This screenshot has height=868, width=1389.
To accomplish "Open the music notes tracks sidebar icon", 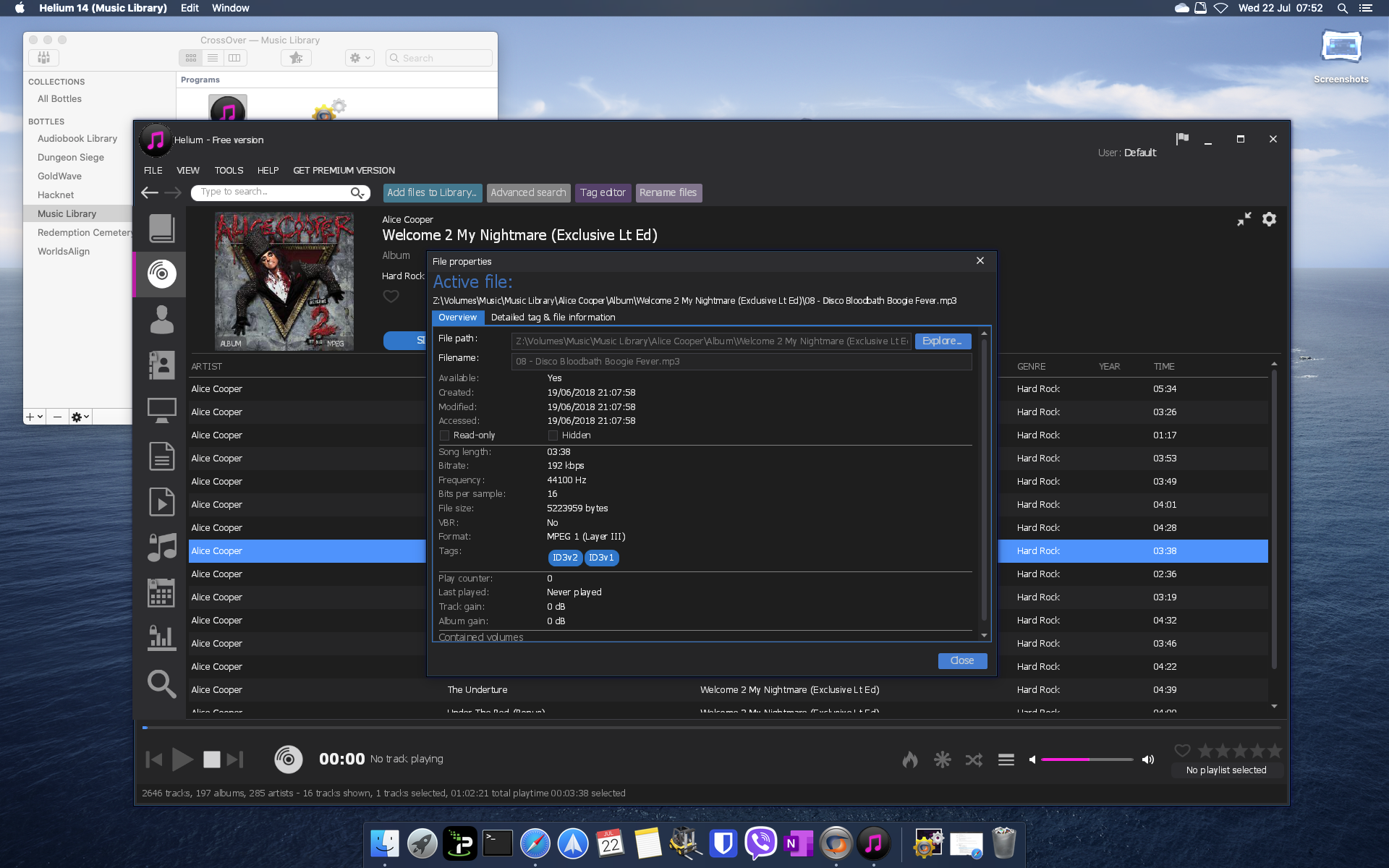I will tap(161, 548).
